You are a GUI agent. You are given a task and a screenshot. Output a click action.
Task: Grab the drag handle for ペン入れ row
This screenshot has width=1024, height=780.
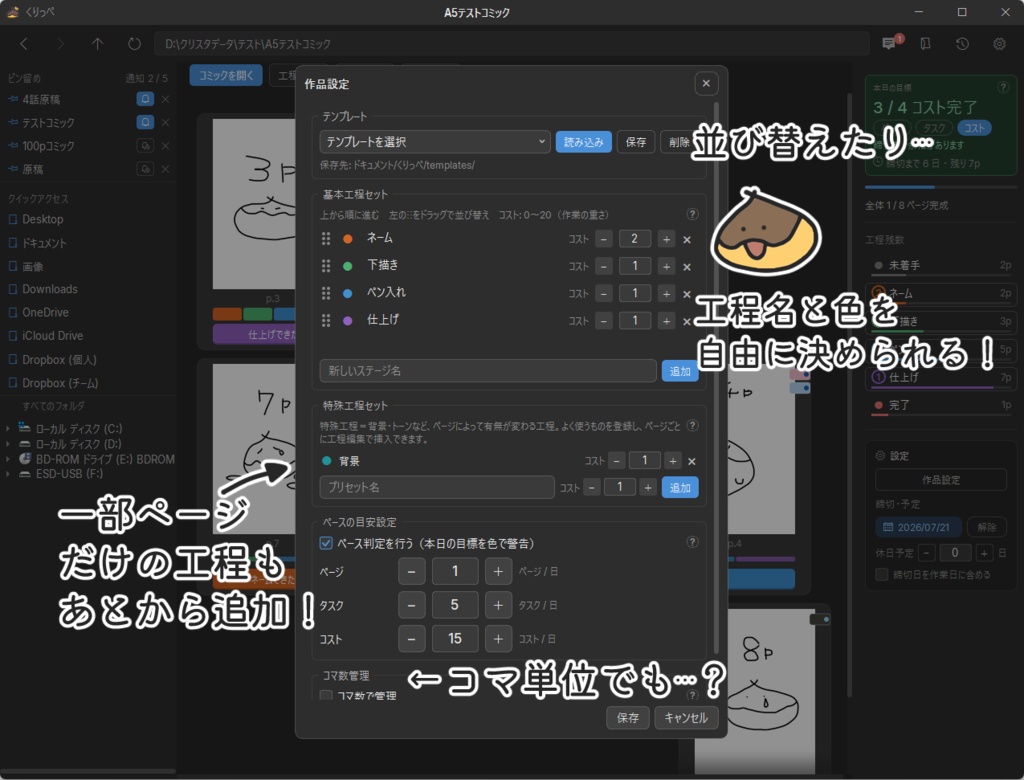coord(326,293)
